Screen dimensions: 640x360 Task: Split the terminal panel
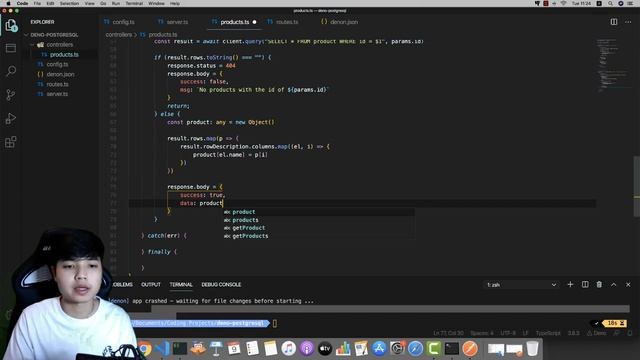pyautogui.click(x=585, y=284)
